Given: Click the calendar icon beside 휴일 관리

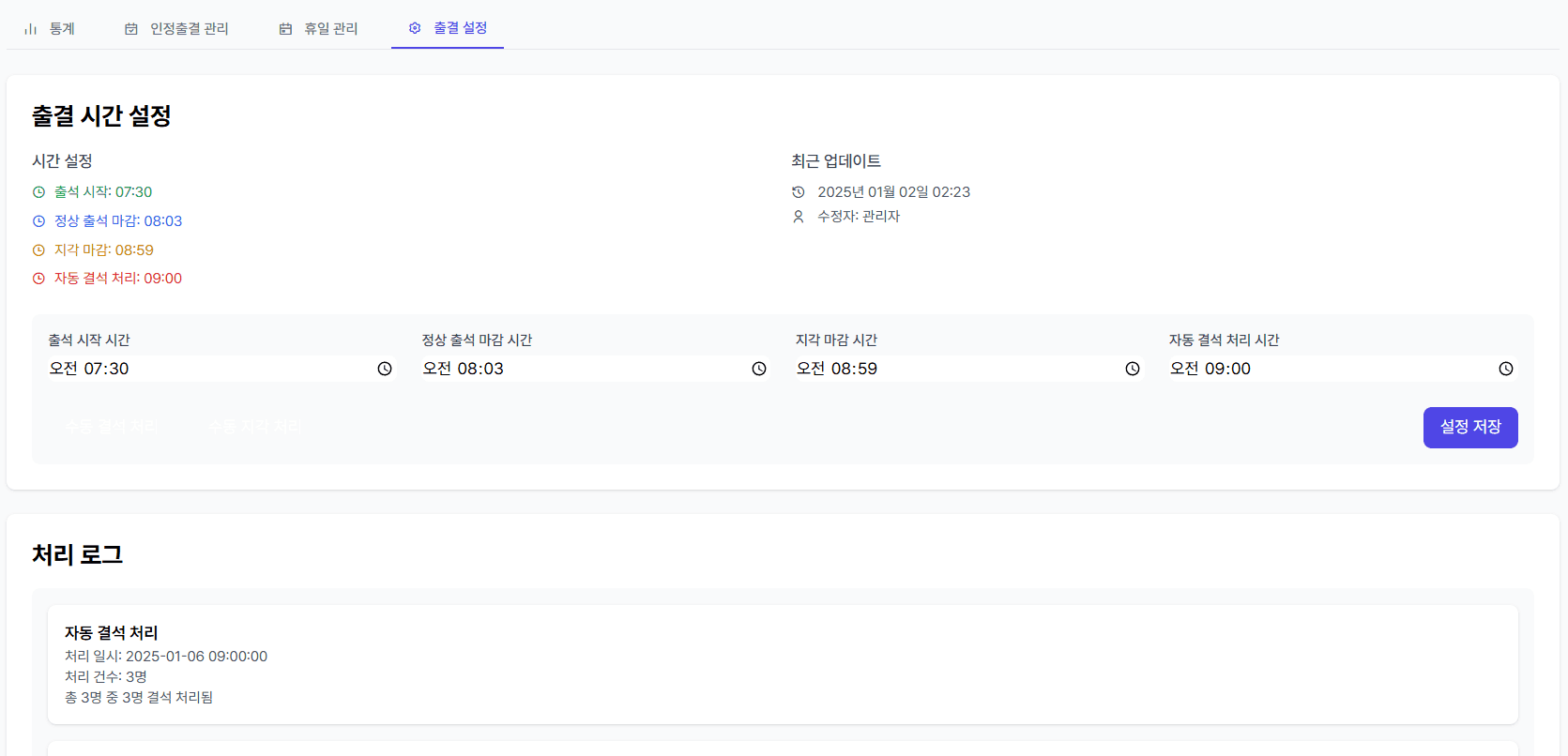Looking at the screenshot, I should (x=285, y=29).
